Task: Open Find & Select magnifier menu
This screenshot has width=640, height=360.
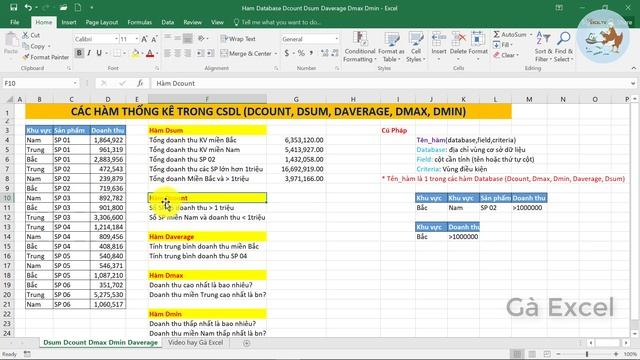Action: coord(564,47)
